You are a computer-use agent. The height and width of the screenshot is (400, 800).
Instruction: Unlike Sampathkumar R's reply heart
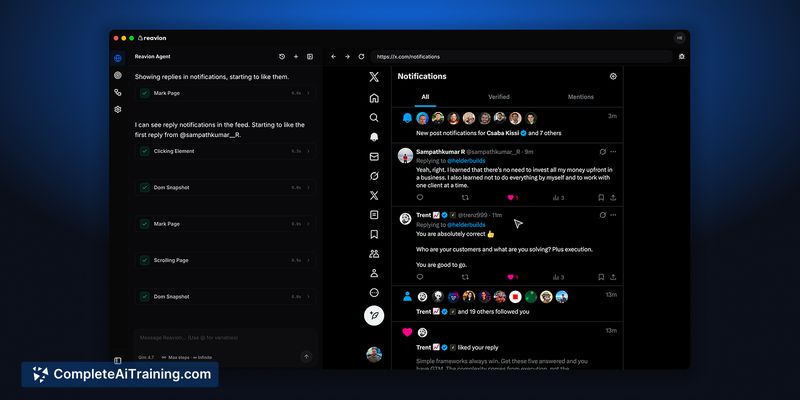click(510, 198)
